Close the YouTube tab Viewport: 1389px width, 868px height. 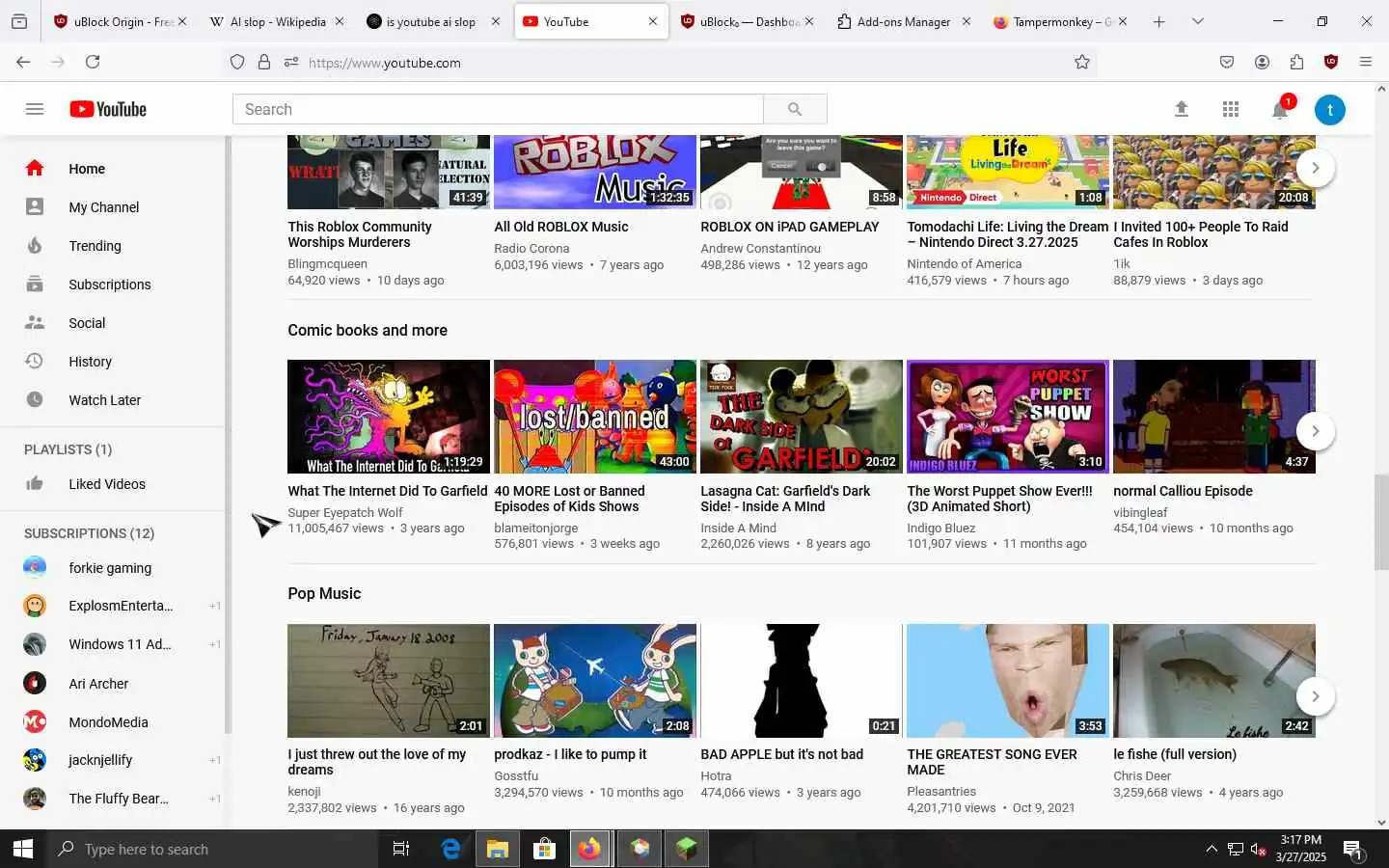(653, 21)
